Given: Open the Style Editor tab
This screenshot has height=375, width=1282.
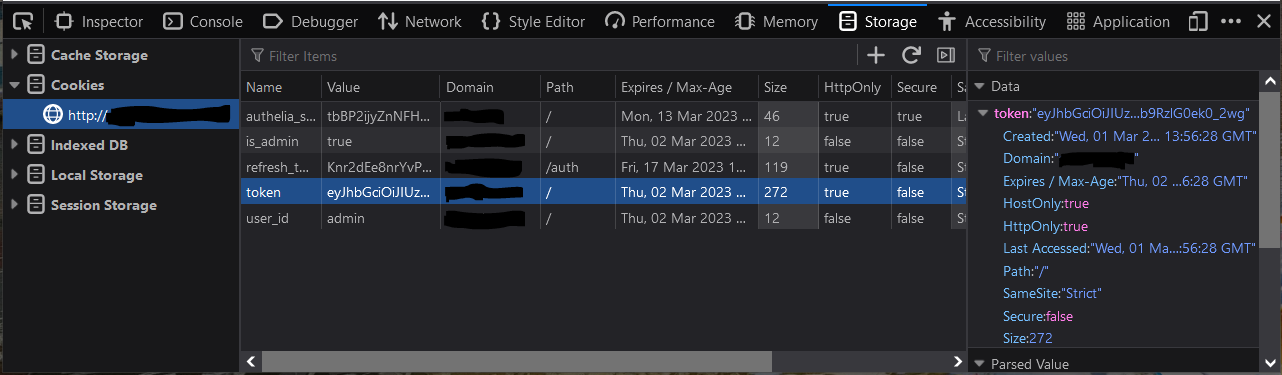Looking at the screenshot, I should coord(533,21).
